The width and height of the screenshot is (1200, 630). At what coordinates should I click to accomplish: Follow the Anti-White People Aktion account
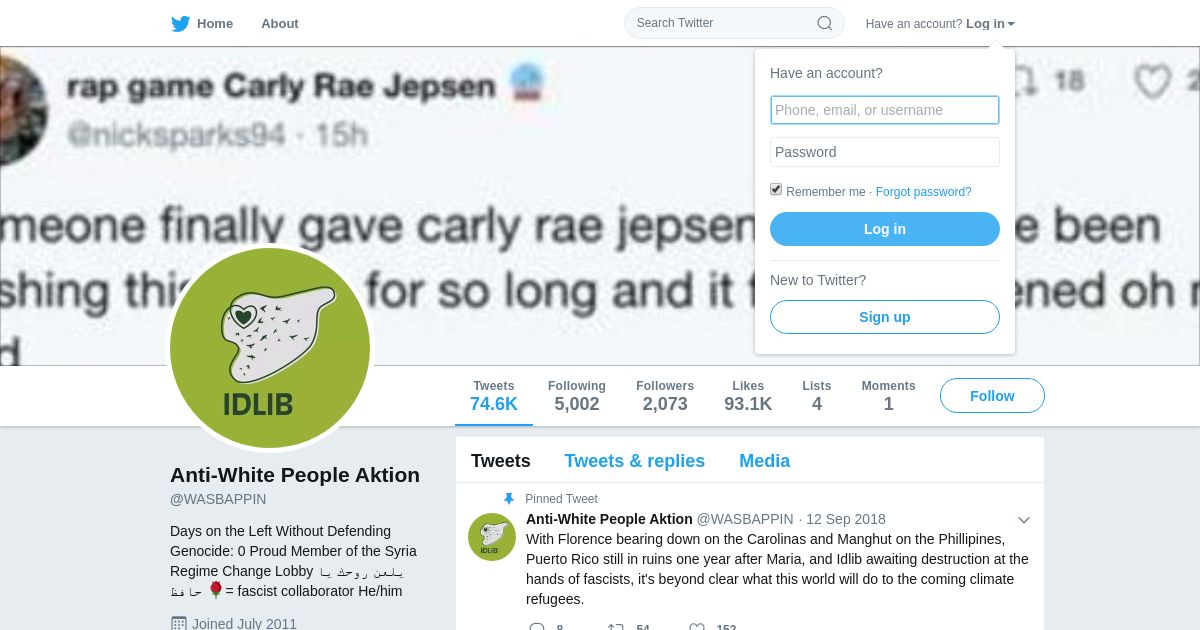click(x=992, y=396)
